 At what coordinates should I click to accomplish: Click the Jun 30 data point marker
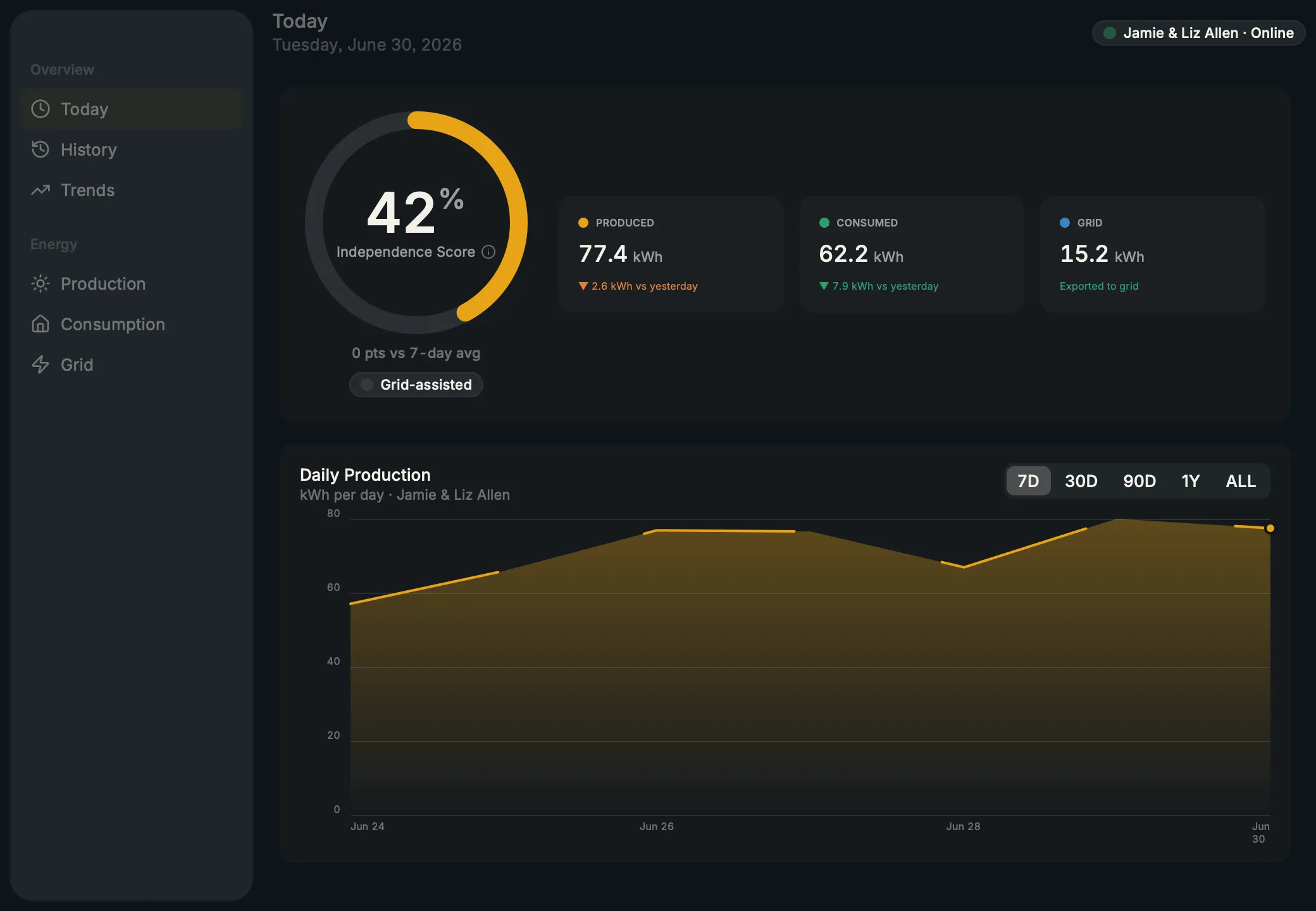click(x=1270, y=528)
